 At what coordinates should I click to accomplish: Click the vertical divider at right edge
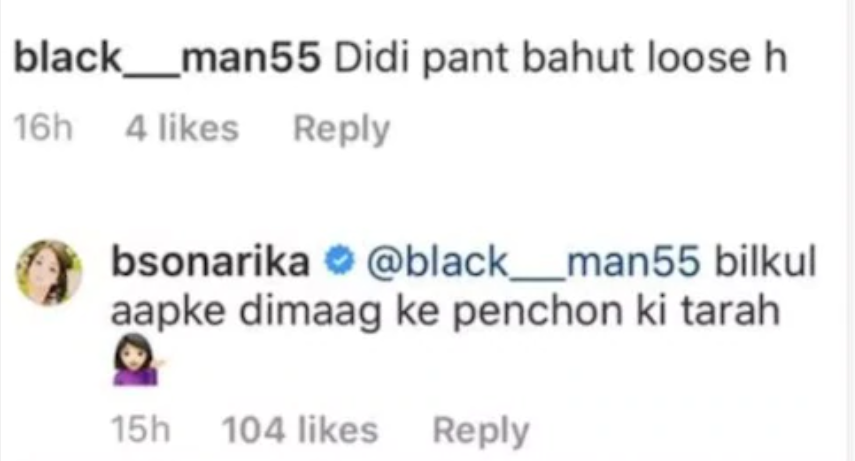[x=850, y=230]
